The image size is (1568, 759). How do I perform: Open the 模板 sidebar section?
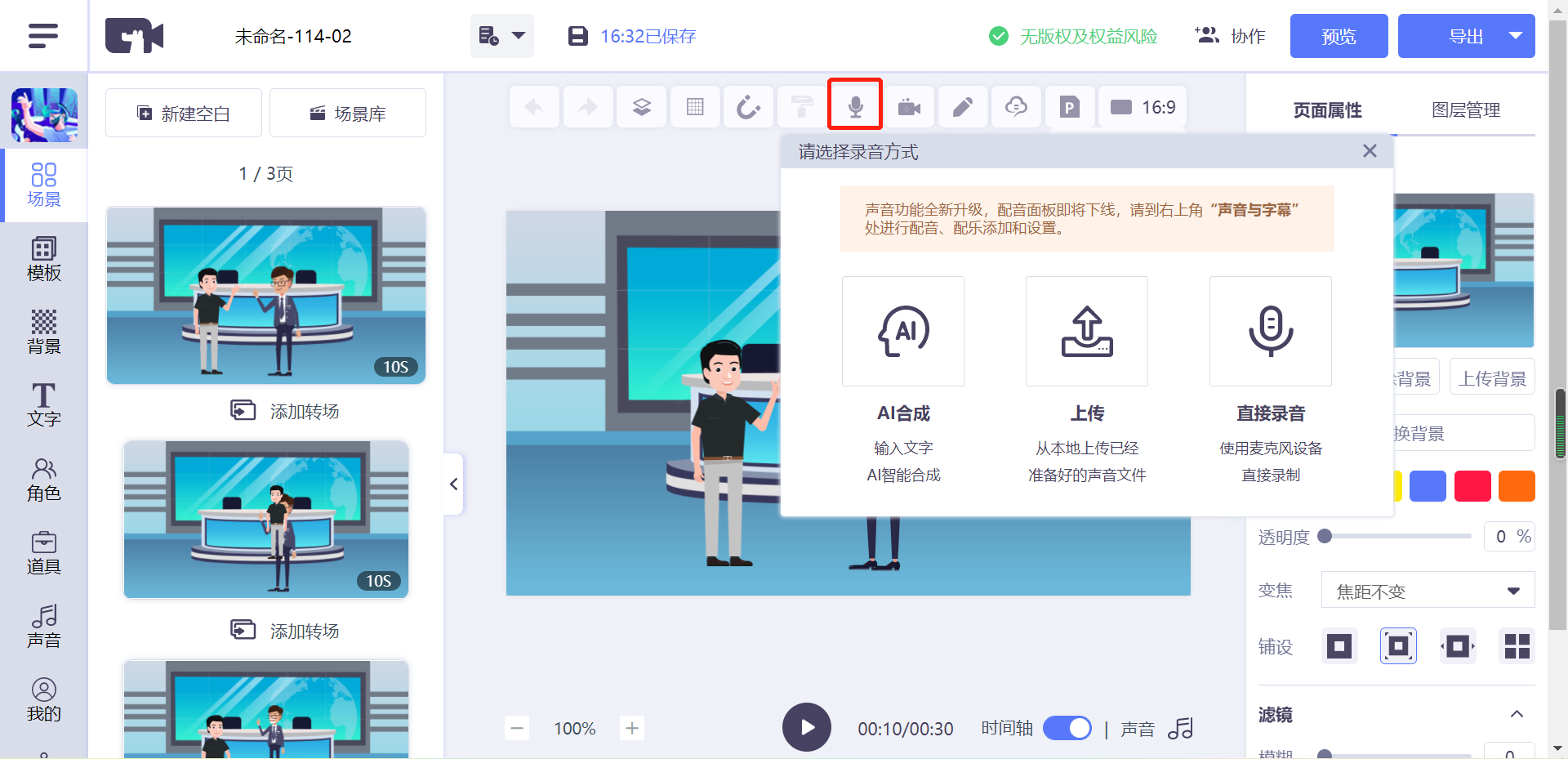[44, 259]
